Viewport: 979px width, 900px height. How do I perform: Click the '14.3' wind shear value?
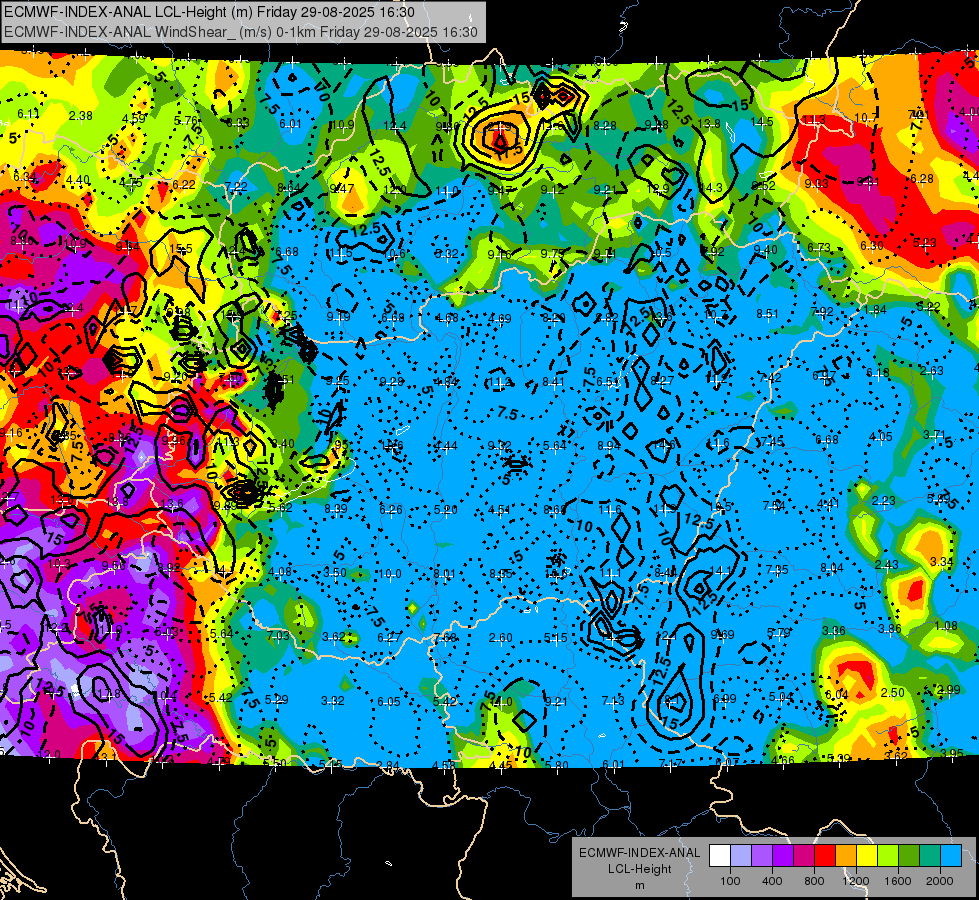point(711,188)
